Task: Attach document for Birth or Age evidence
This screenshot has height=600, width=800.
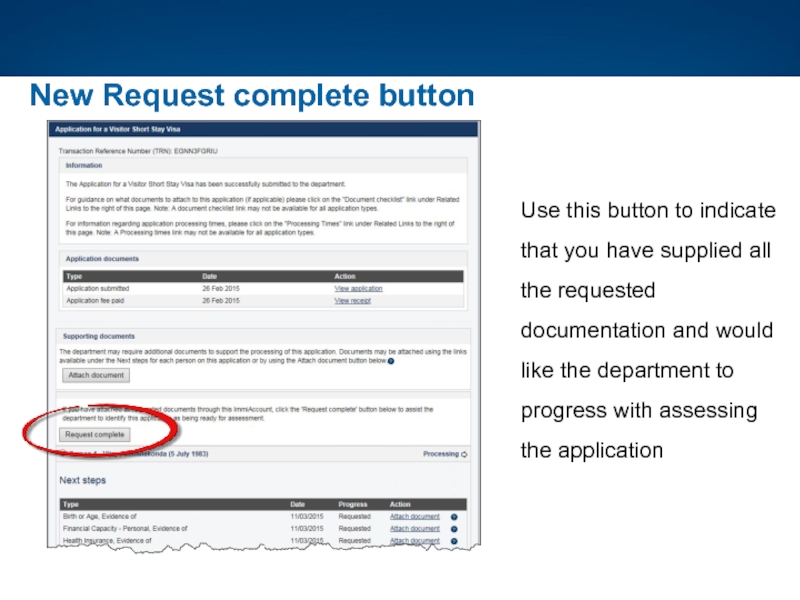Action: click(415, 517)
